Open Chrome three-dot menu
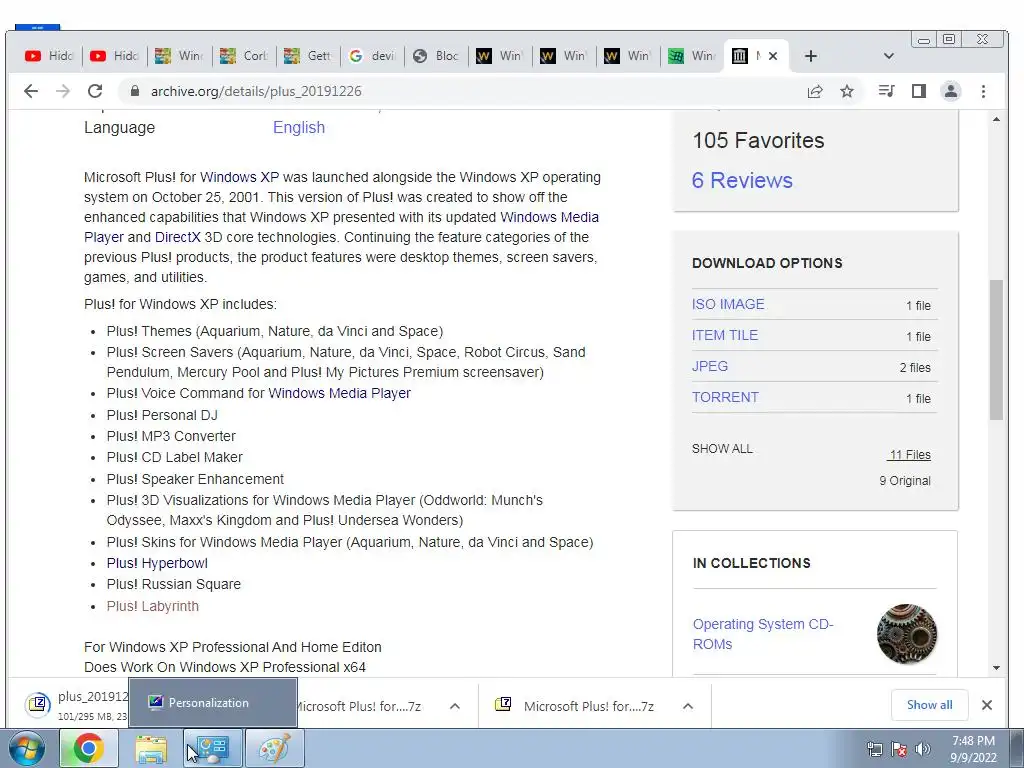Image resolution: width=1024 pixels, height=768 pixels. point(984,91)
